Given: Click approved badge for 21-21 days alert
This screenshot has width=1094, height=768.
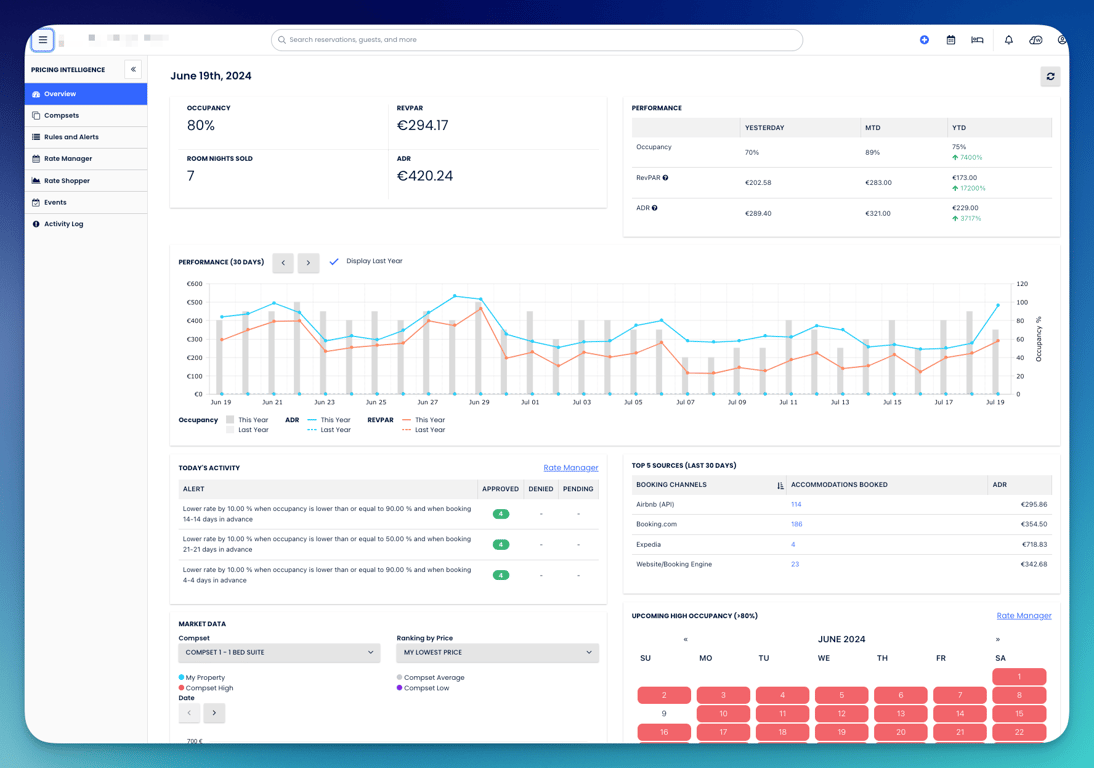Looking at the screenshot, I should (501, 545).
